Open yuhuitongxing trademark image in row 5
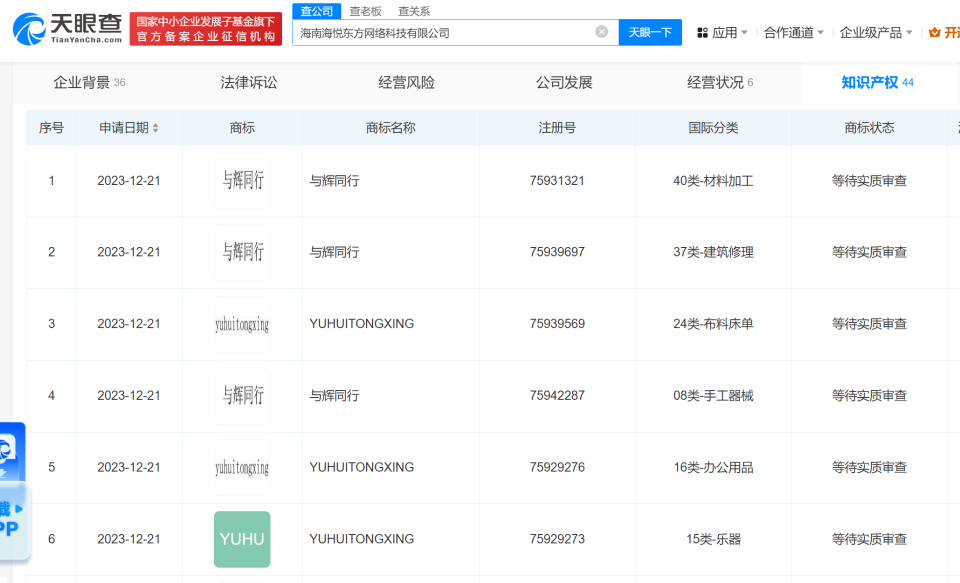This screenshot has height=583, width=960. [x=242, y=467]
